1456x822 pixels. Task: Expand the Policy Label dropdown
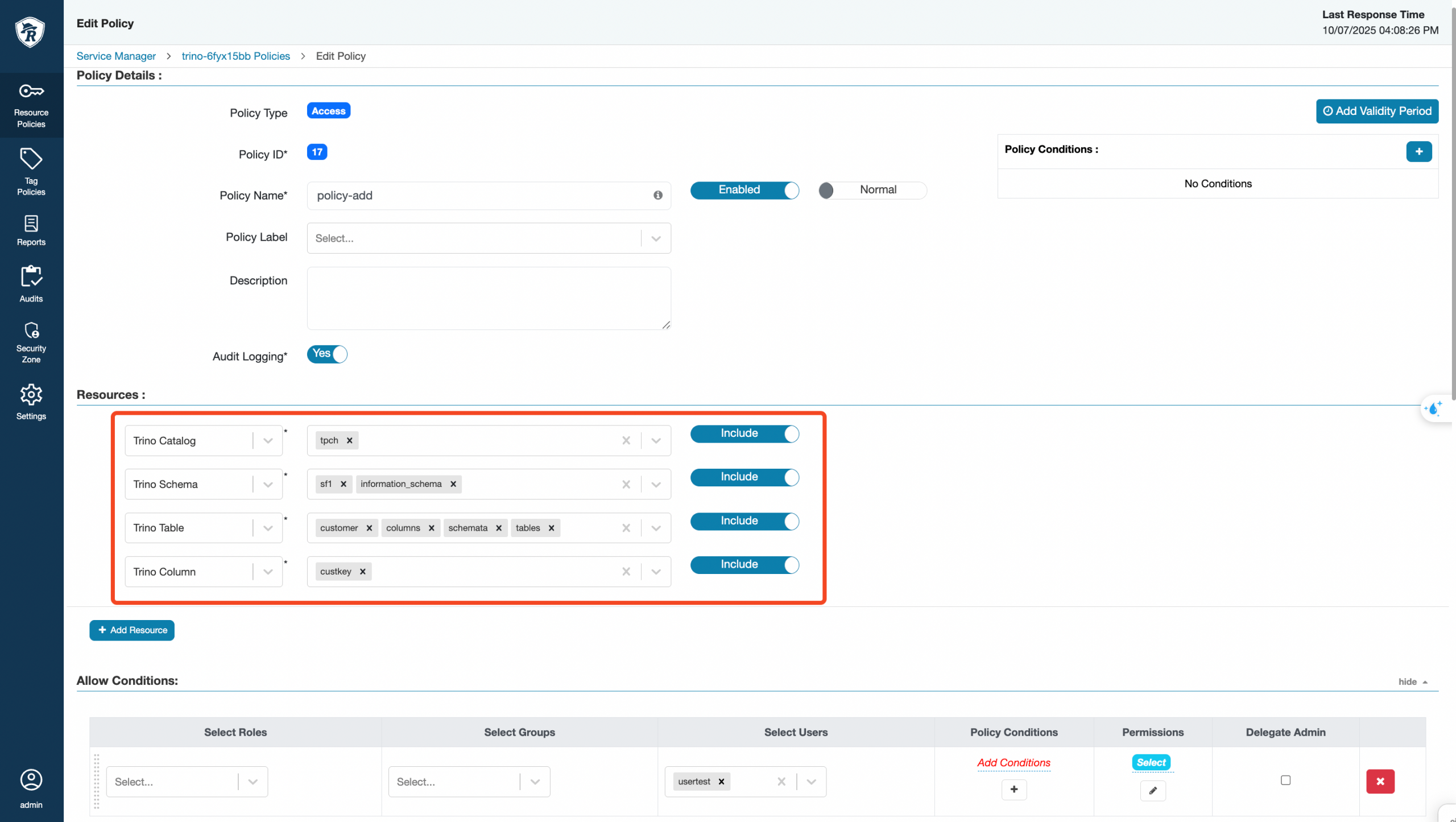coord(656,238)
